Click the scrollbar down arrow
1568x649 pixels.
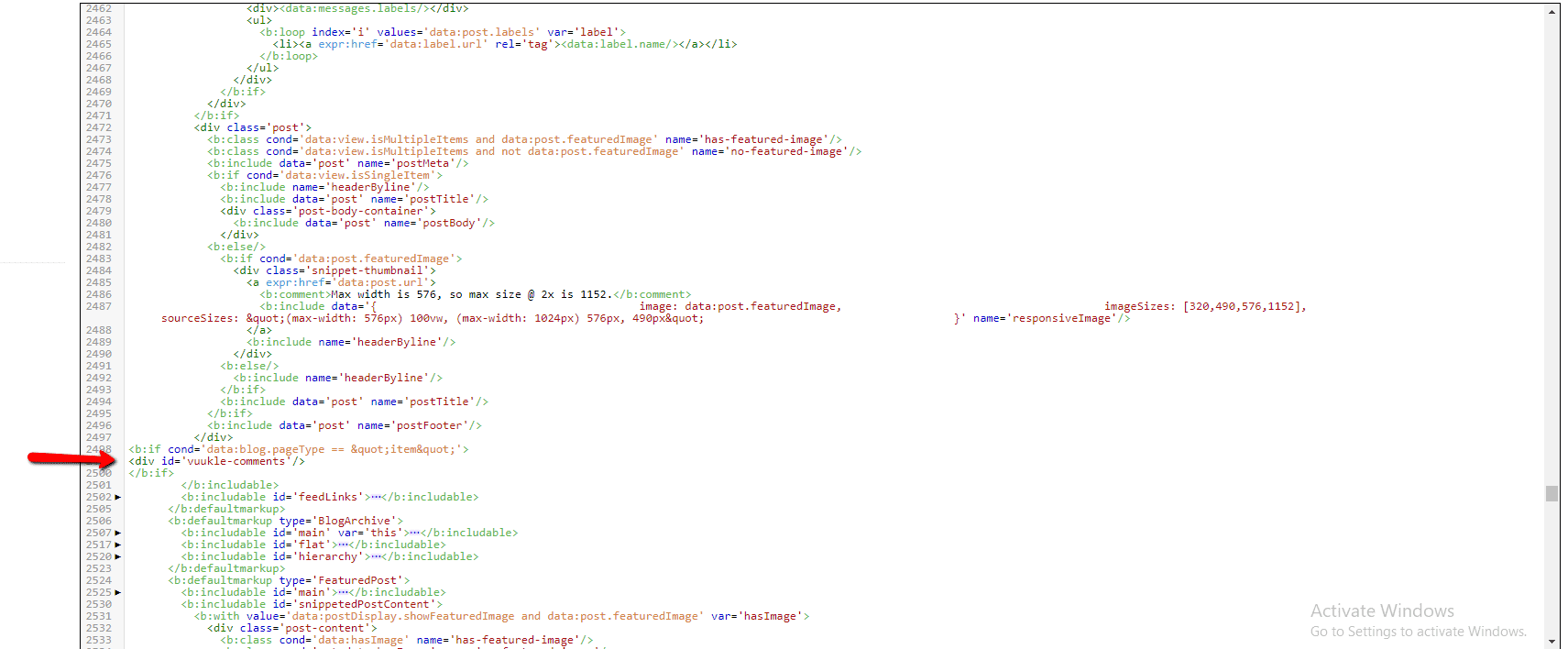(1552, 641)
